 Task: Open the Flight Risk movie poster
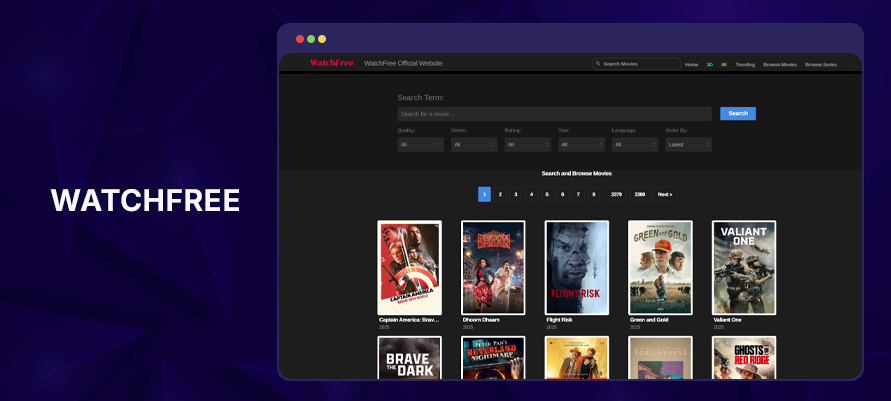pos(576,267)
